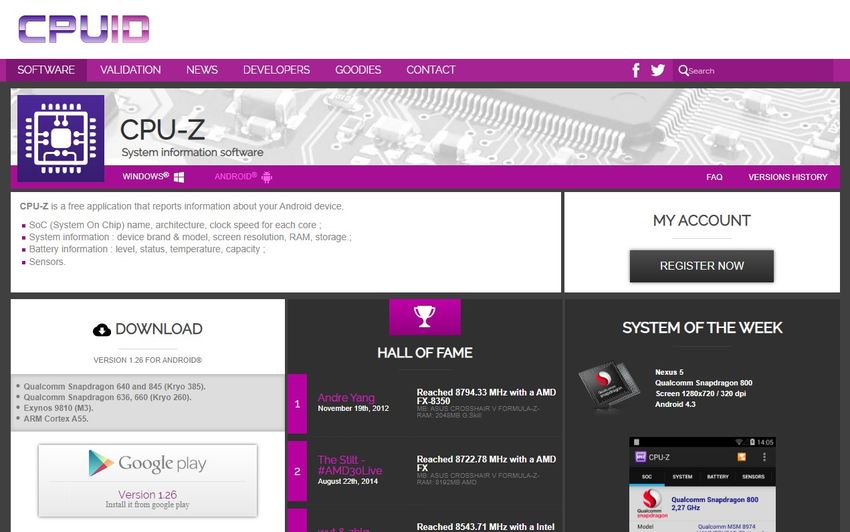Click Qualcomm Snapdragon 800 2,27 GHz text

pos(714,503)
